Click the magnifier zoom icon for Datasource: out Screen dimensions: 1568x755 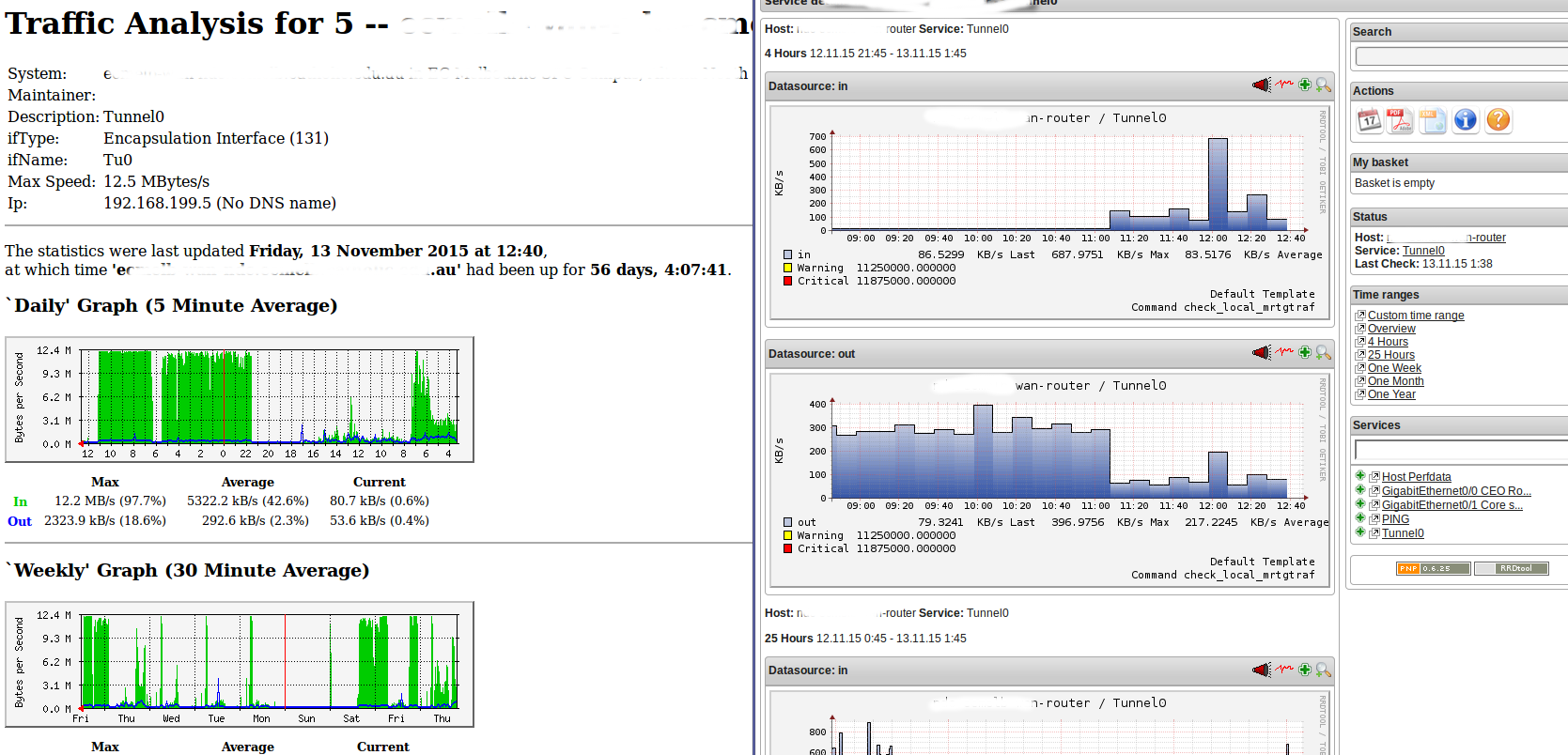pos(1324,352)
